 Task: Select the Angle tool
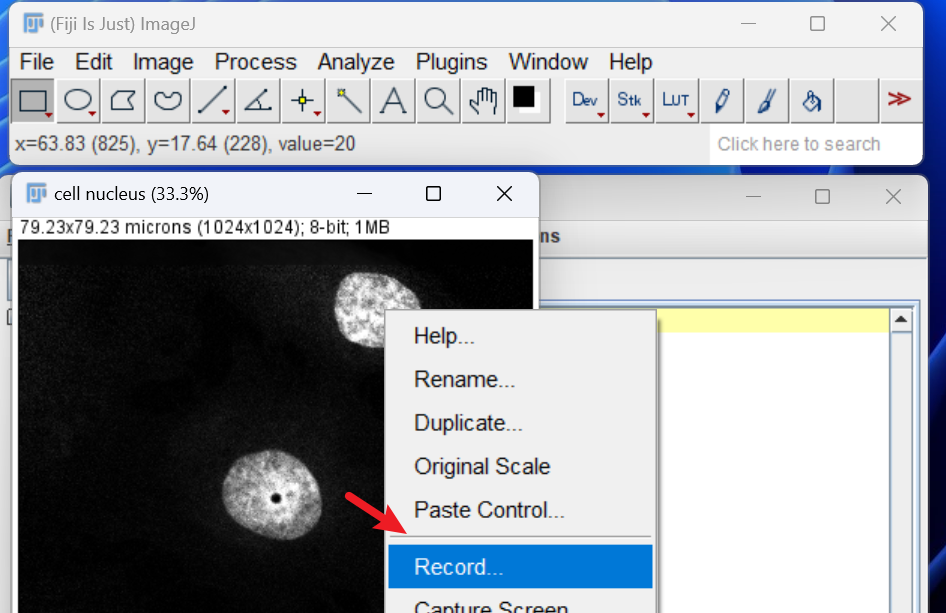pyautogui.click(x=258, y=101)
